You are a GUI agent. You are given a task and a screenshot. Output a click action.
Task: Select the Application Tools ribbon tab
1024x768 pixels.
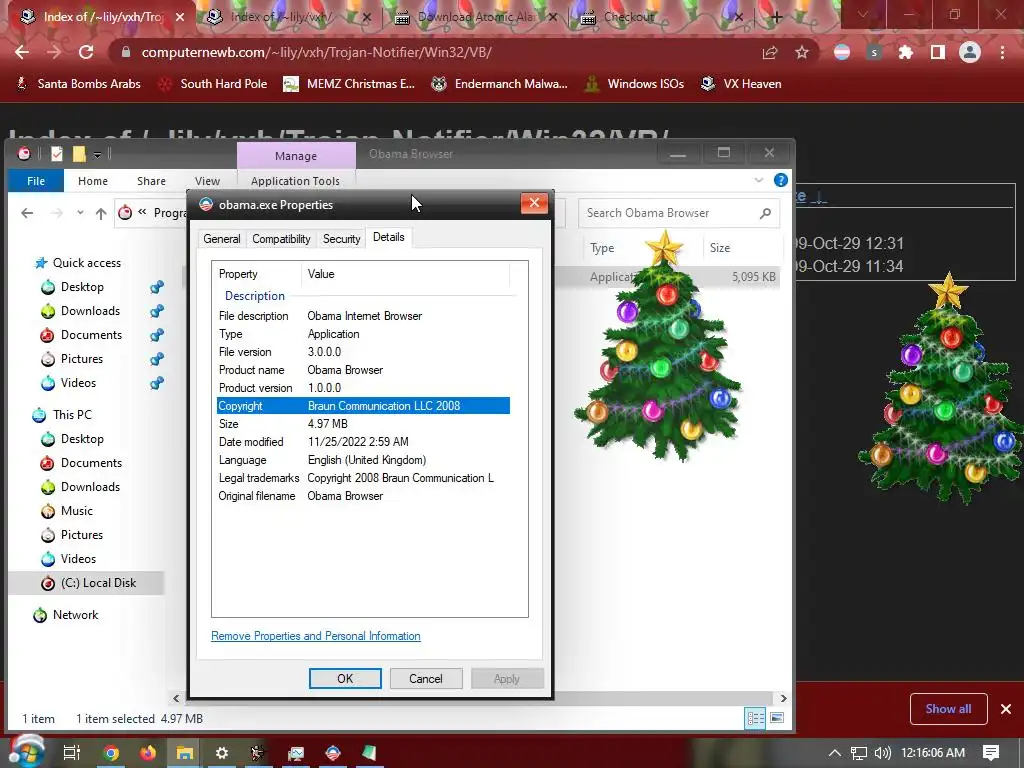pos(295,181)
